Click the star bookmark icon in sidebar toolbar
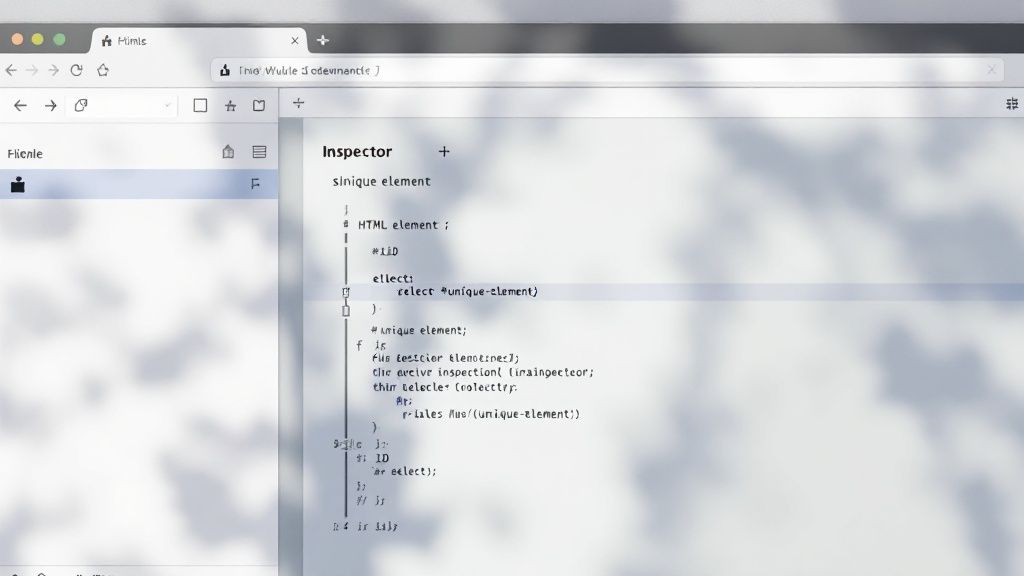1024x576 pixels. (231, 105)
